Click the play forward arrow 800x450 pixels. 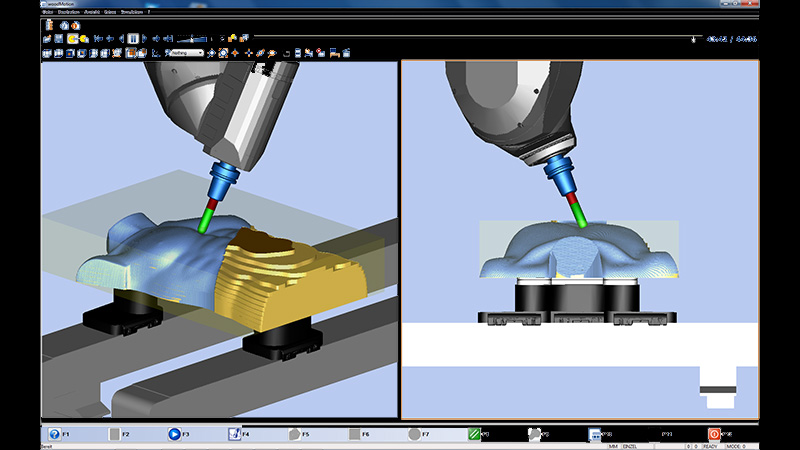pos(144,38)
